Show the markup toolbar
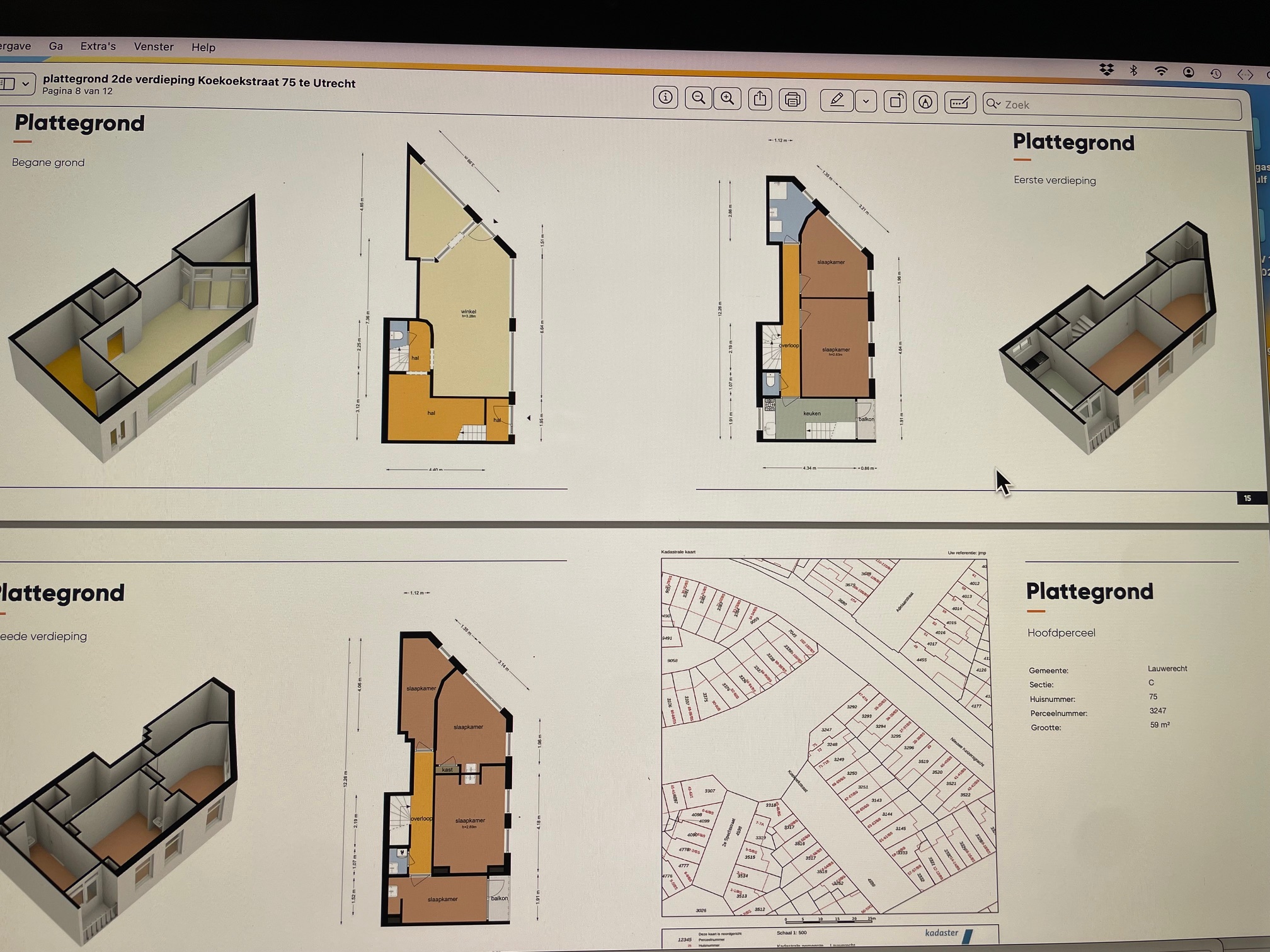The image size is (1270, 952). click(x=925, y=102)
